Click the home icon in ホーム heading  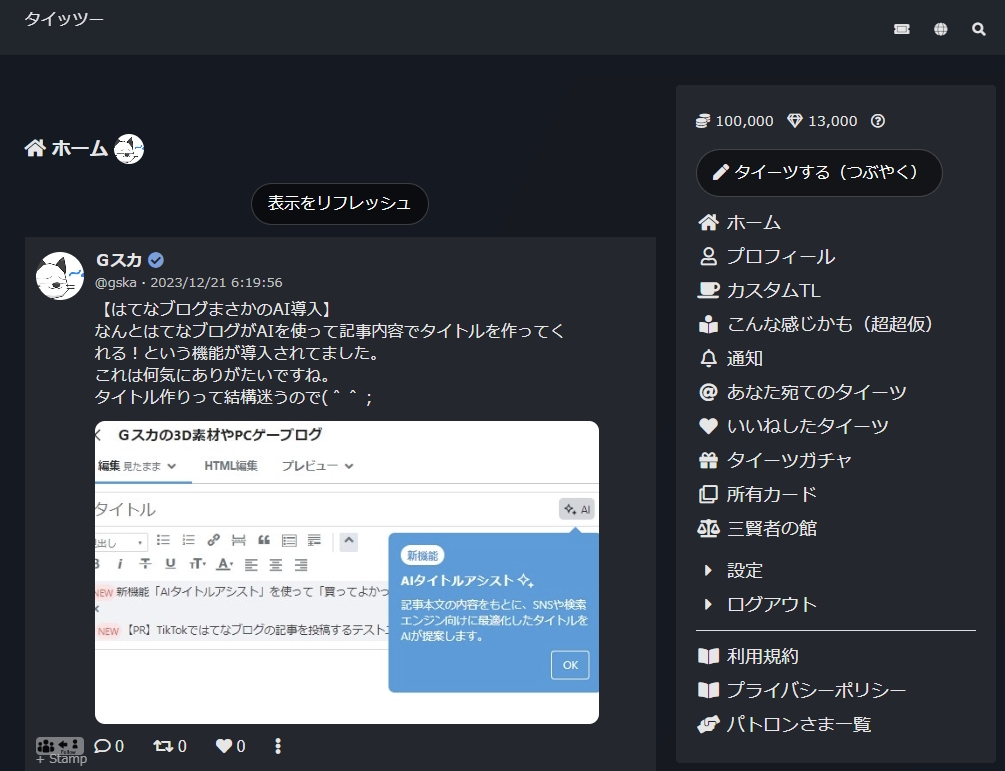click(x=35, y=148)
